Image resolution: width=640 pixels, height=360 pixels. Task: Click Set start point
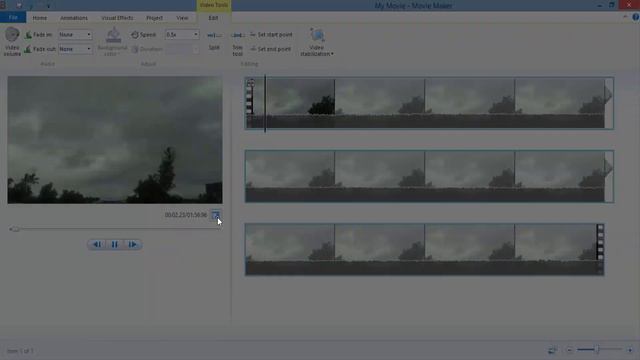pyautogui.click(x=271, y=35)
